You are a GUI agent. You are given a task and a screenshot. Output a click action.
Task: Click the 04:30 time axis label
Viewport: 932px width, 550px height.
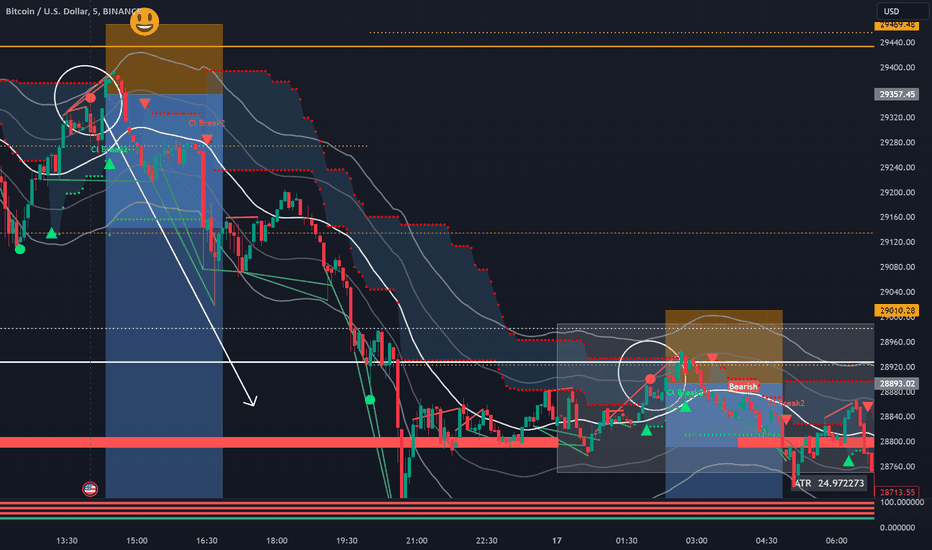click(766, 540)
